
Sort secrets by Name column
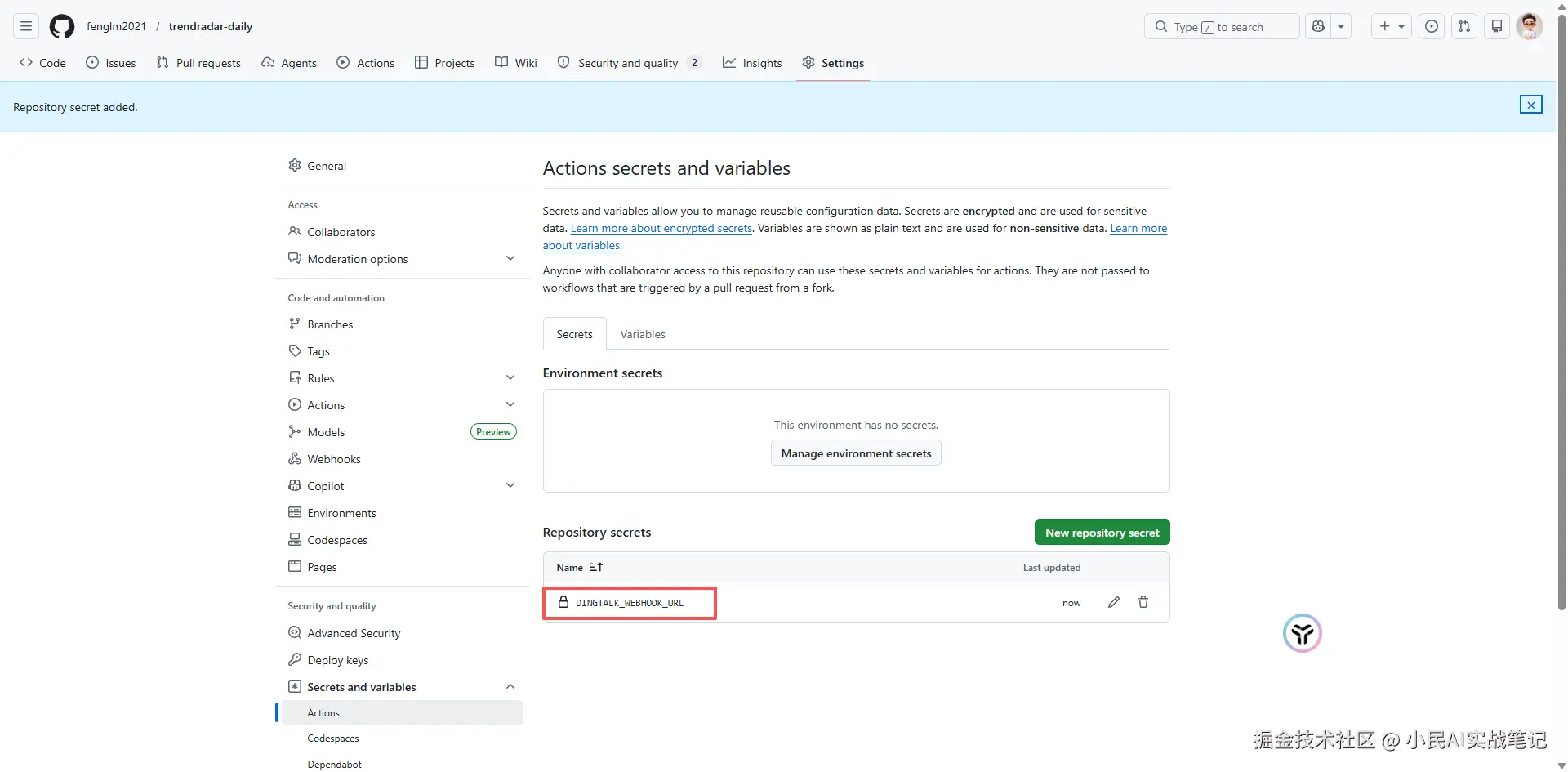[579, 567]
